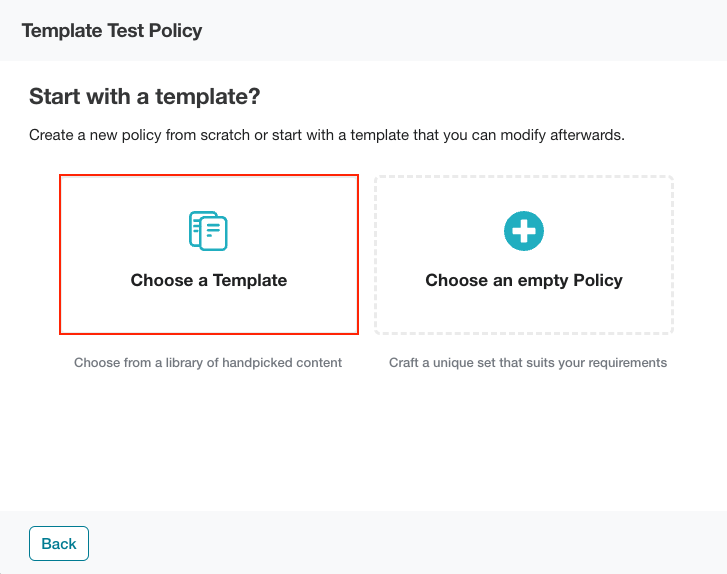Viewport: 727px width, 574px height.
Task: Click the teal plus circle icon
Action: click(x=524, y=231)
